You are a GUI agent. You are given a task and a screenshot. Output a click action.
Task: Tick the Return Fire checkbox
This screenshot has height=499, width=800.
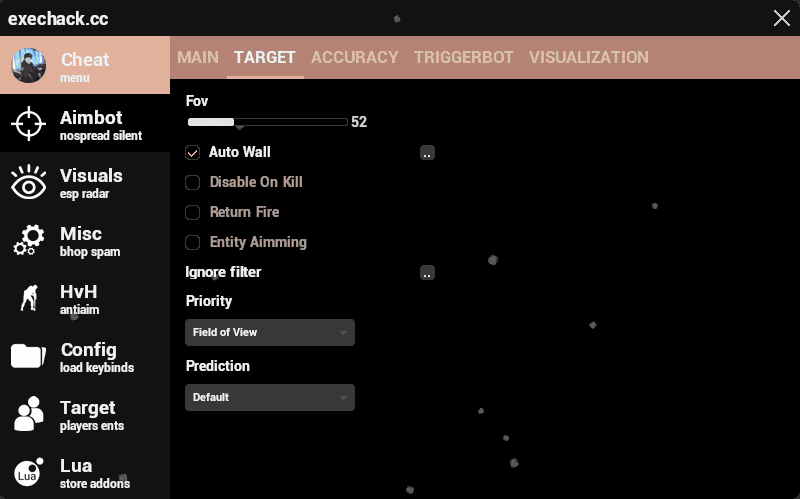tap(193, 213)
